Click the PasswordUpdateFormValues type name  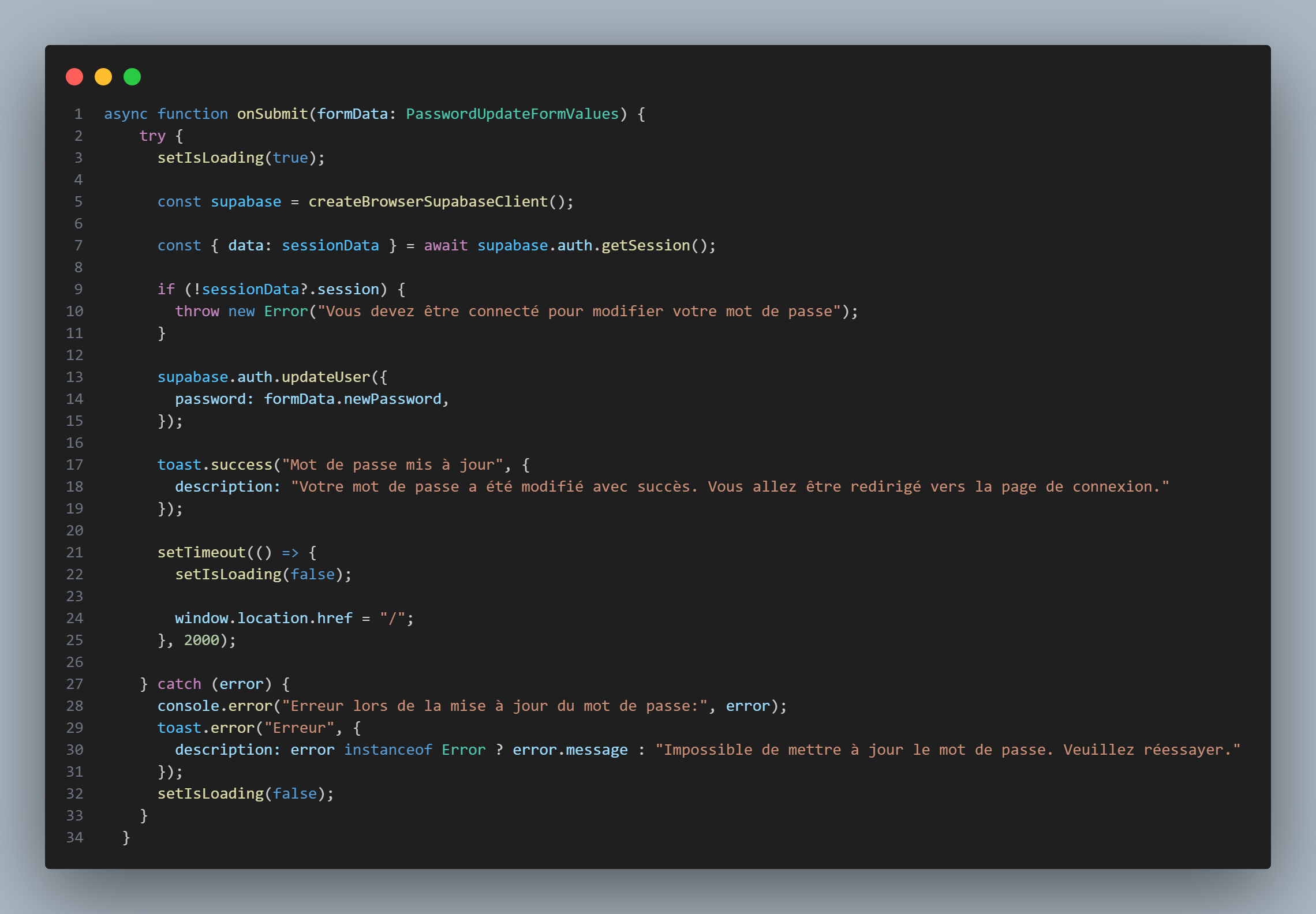pyautogui.click(x=512, y=114)
